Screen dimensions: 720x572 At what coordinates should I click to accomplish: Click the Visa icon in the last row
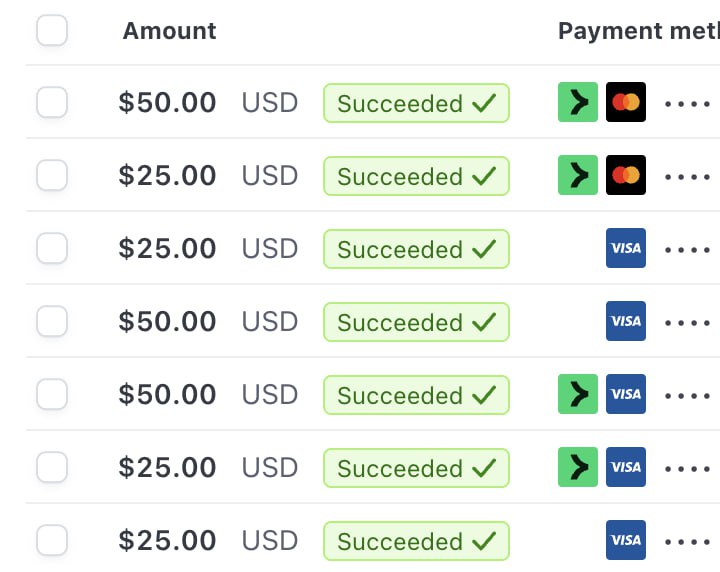coord(626,540)
